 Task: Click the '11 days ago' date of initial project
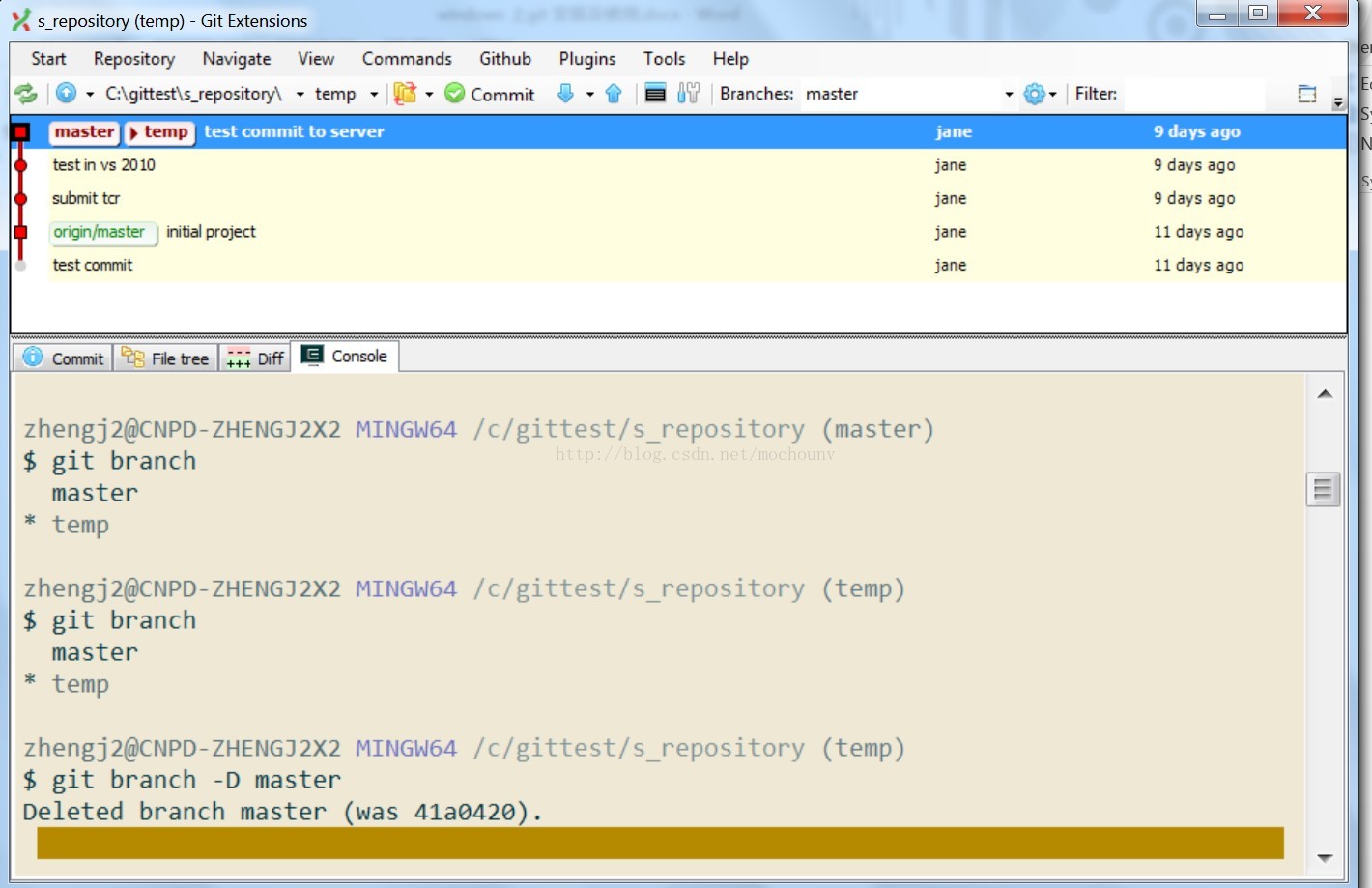(x=1199, y=232)
